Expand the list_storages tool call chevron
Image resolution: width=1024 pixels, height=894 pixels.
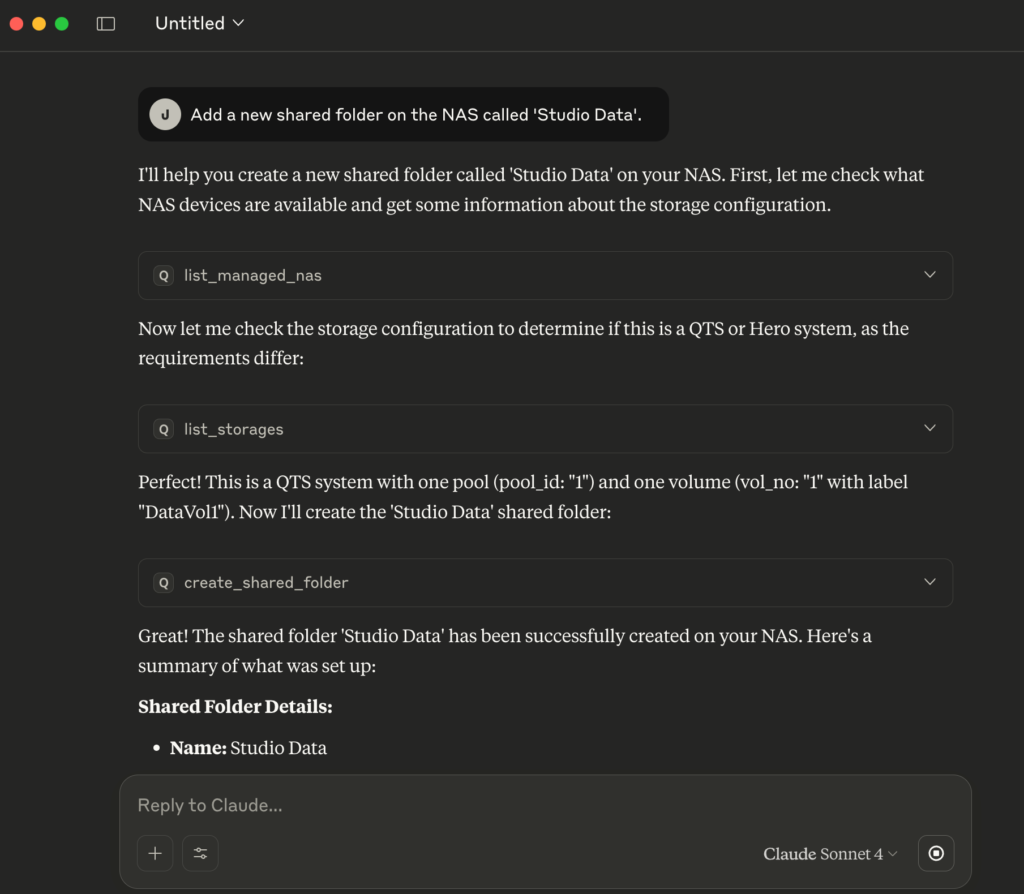(x=929, y=428)
